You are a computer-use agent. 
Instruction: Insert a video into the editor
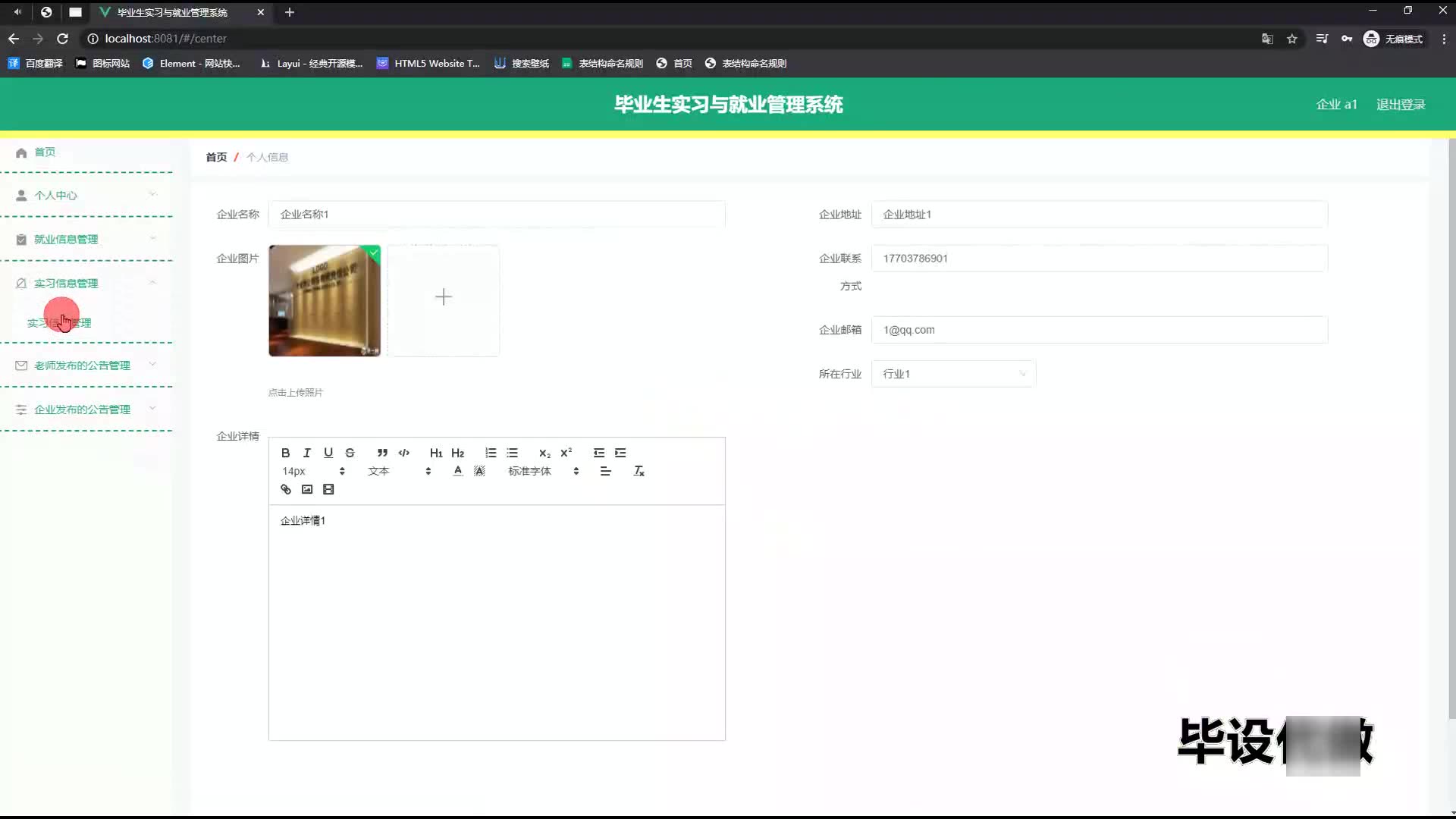pos(328,489)
